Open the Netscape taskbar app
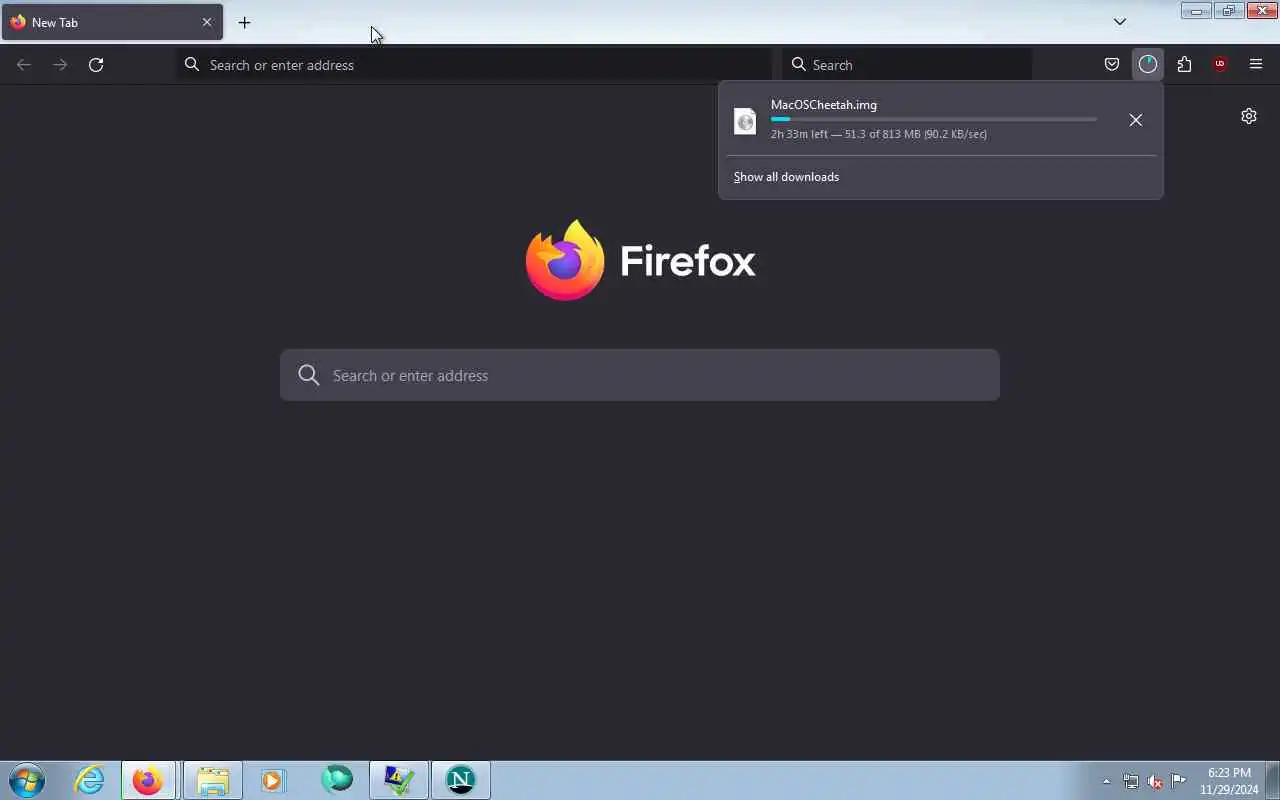Image resolution: width=1280 pixels, height=800 pixels. tap(461, 780)
